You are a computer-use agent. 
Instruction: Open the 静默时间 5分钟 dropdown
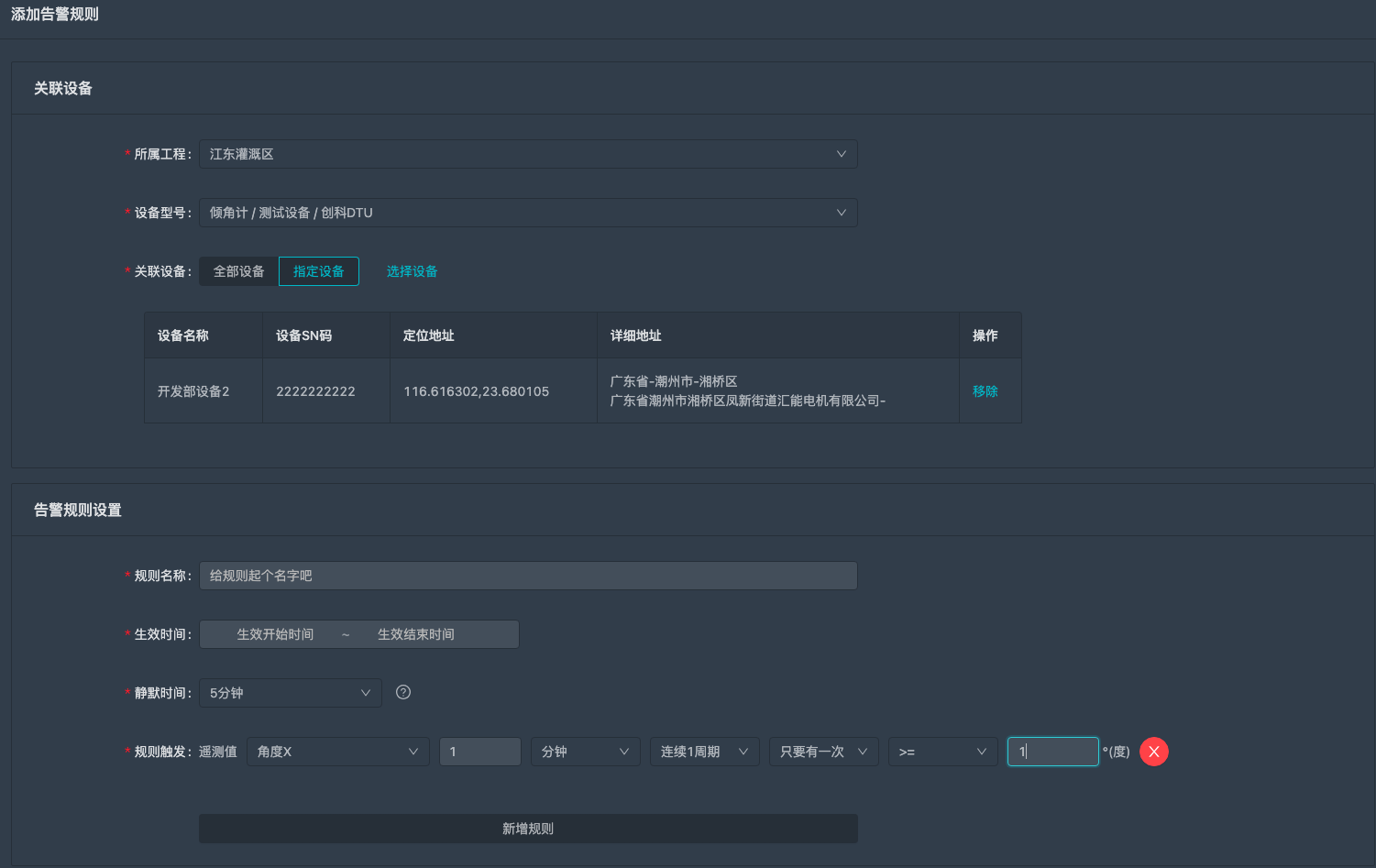click(x=290, y=693)
